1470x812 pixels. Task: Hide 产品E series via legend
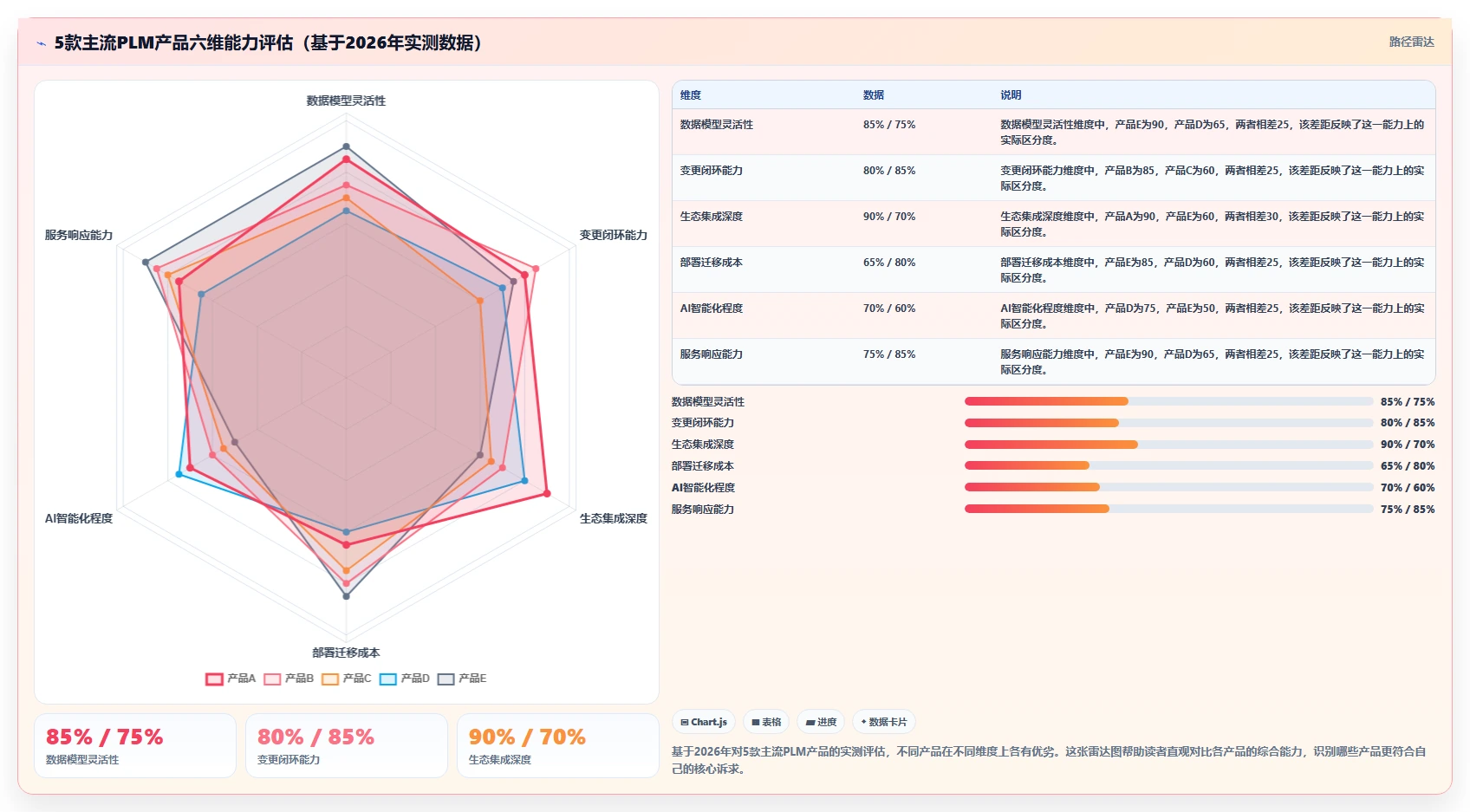point(462,679)
